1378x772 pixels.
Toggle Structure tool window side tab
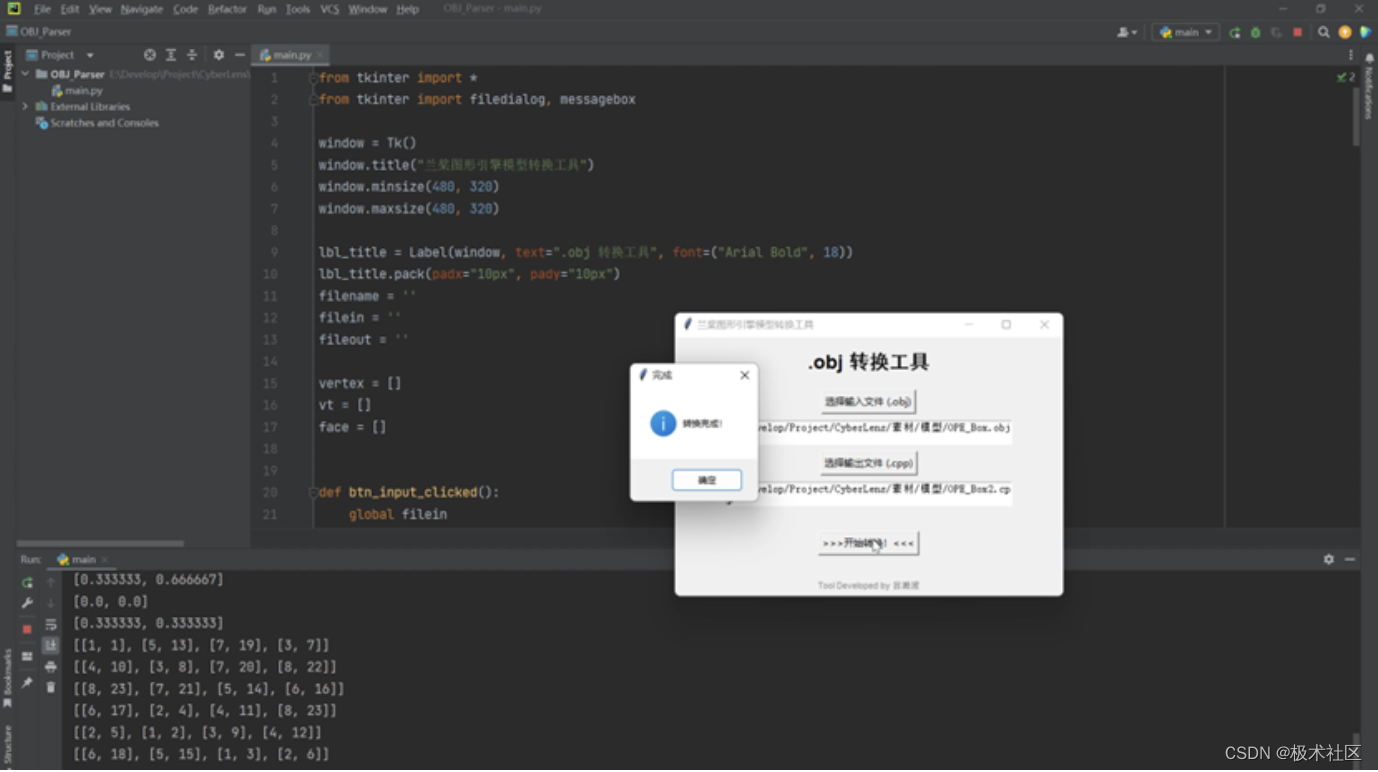coord(7,747)
